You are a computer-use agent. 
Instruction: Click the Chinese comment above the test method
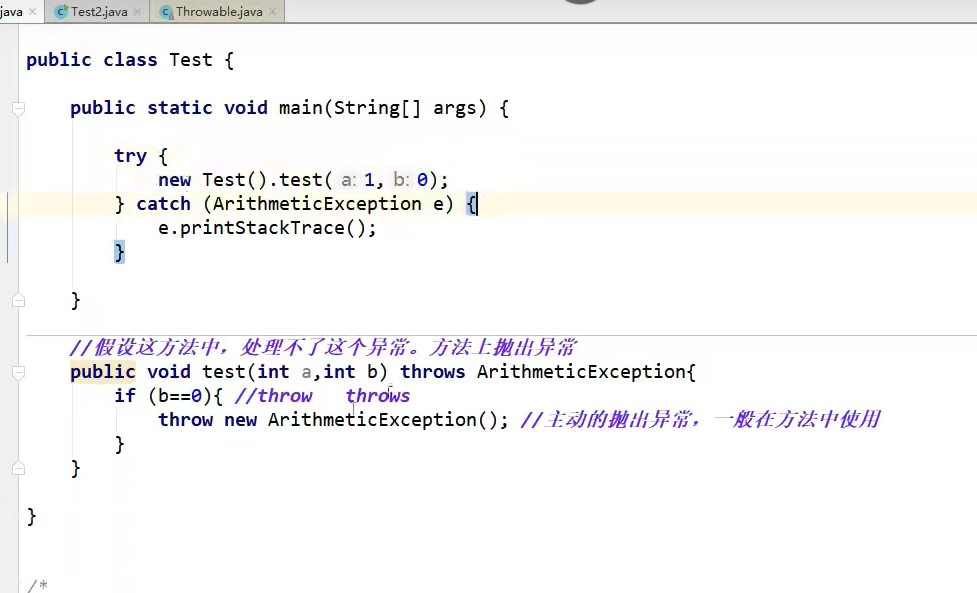(323, 347)
